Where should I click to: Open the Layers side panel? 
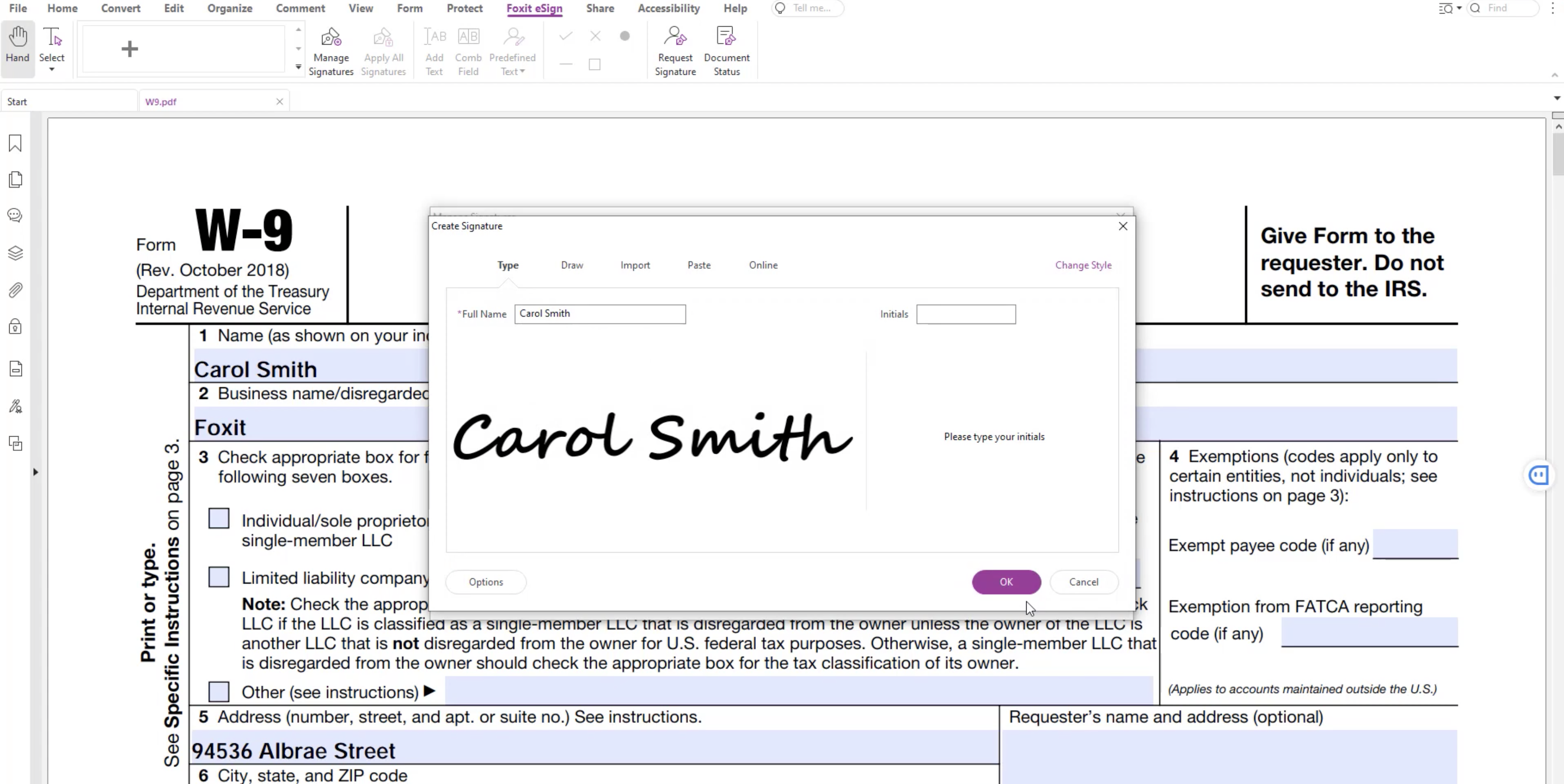click(15, 253)
